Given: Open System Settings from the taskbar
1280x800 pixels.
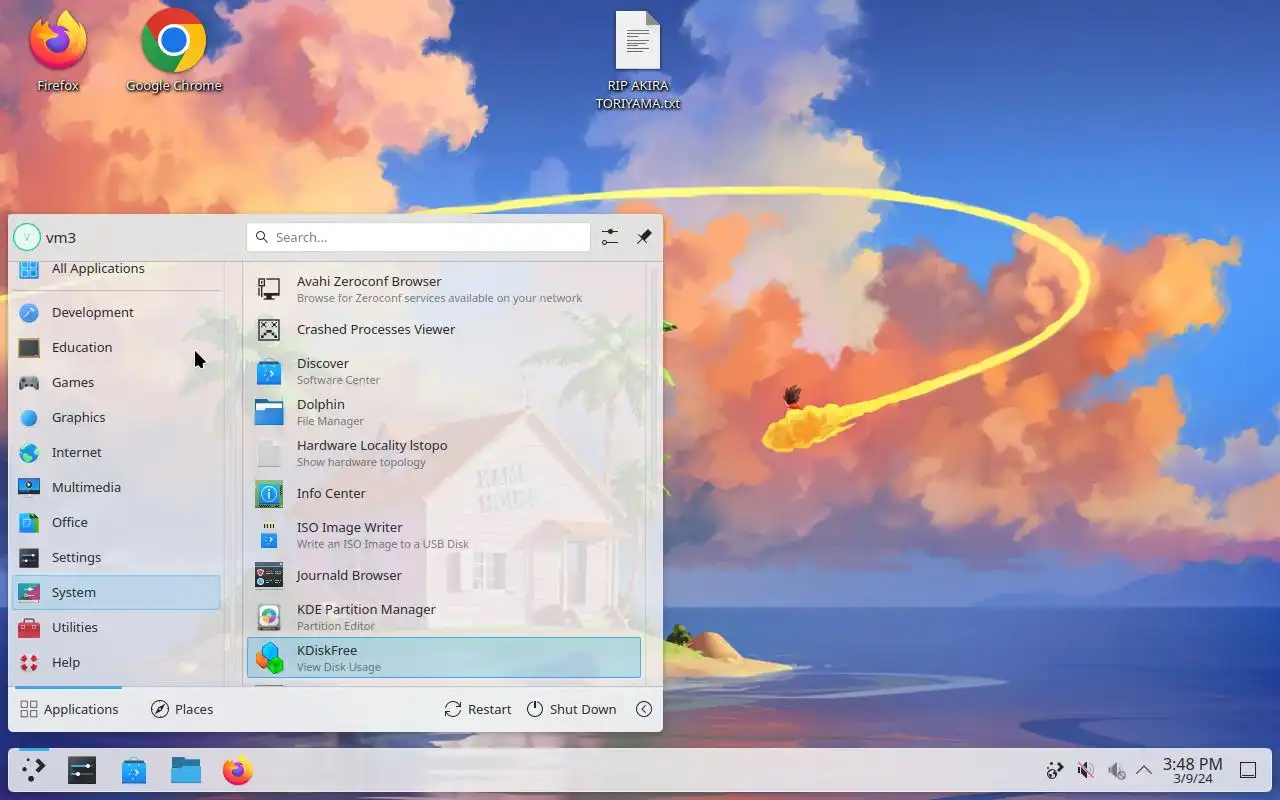Looking at the screenshot, I should (82, 770).
